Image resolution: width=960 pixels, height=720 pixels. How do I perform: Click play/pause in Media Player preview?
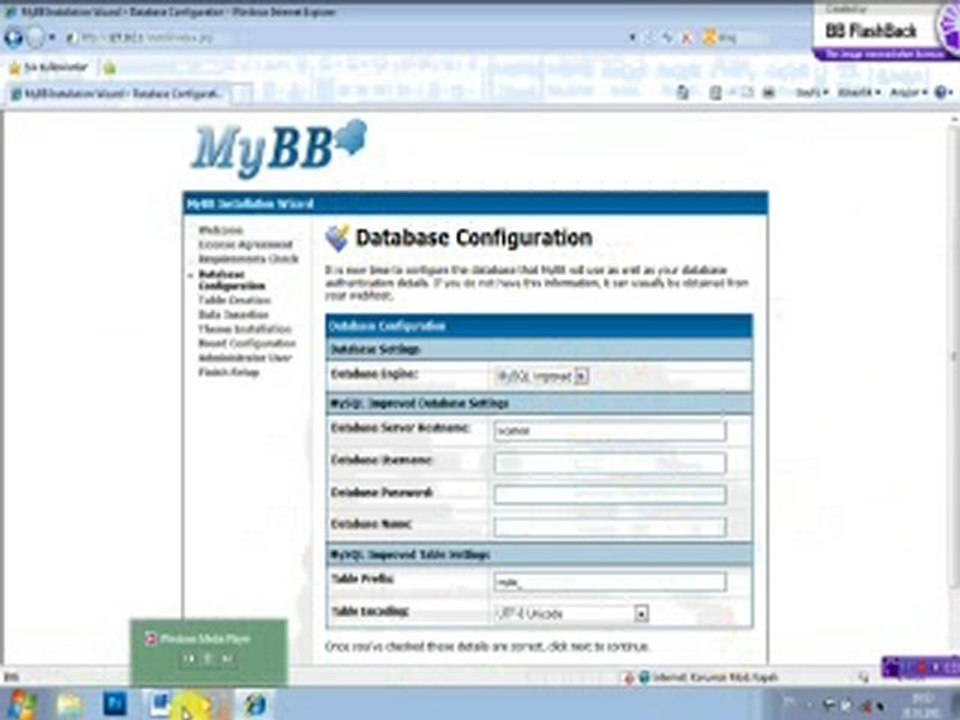(208, 658)
